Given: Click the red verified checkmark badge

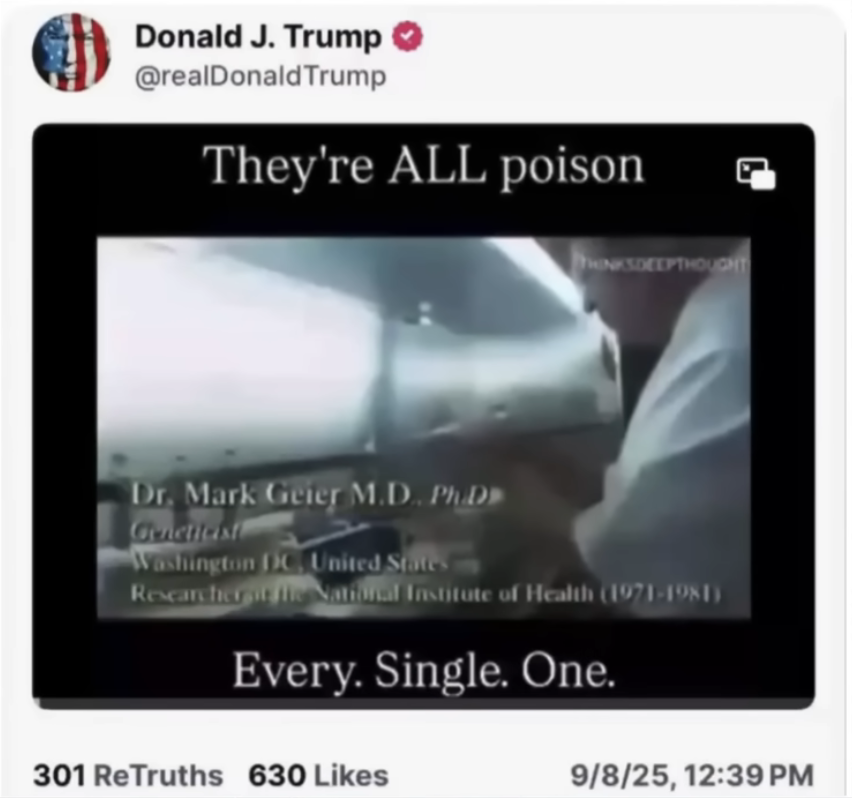Looking at the screenshot, I should point(408,37).
